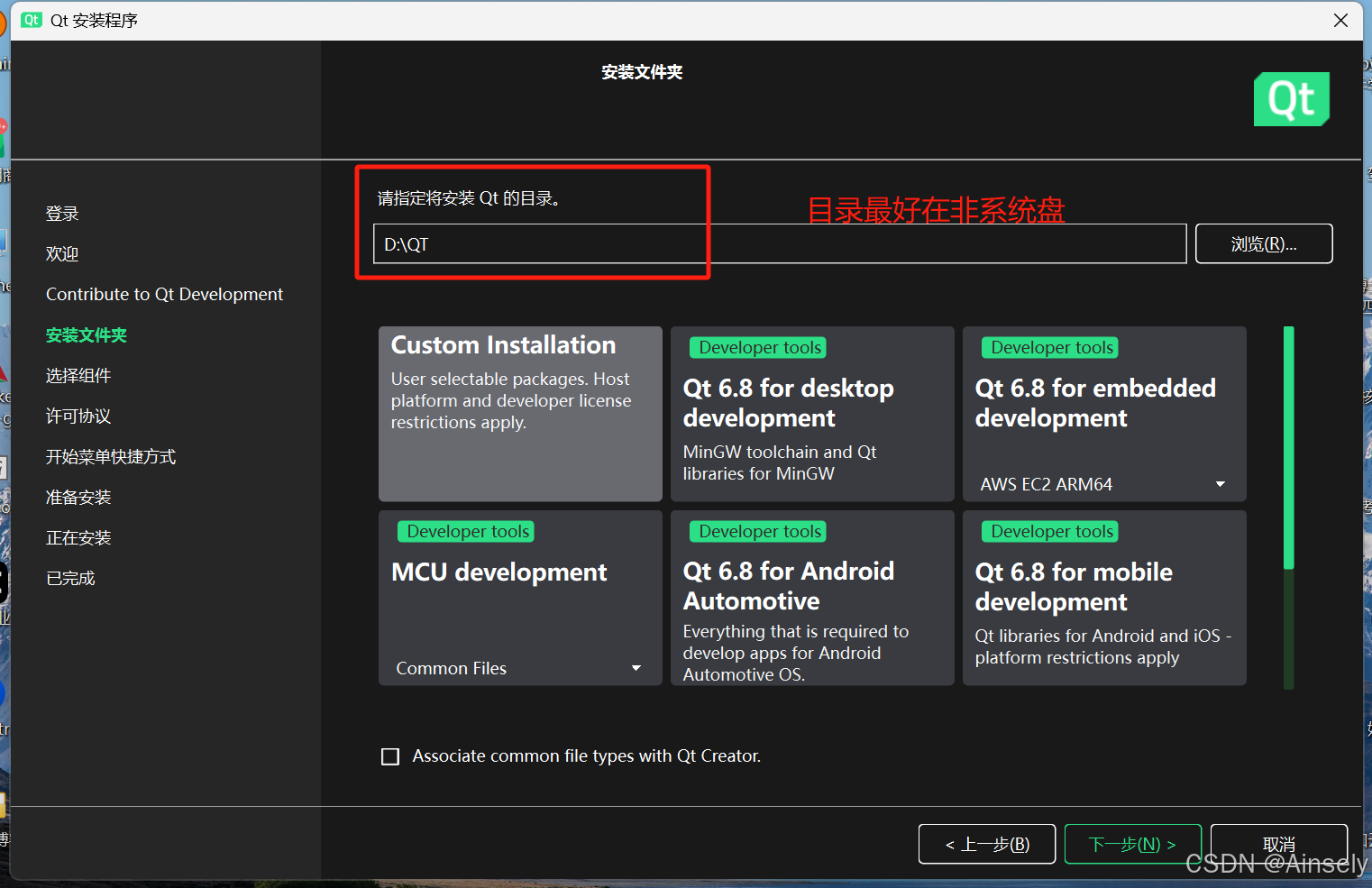
Task: Click the 准备安装 sidebar step
Action: pyautogui.click(x=78, y=498)
